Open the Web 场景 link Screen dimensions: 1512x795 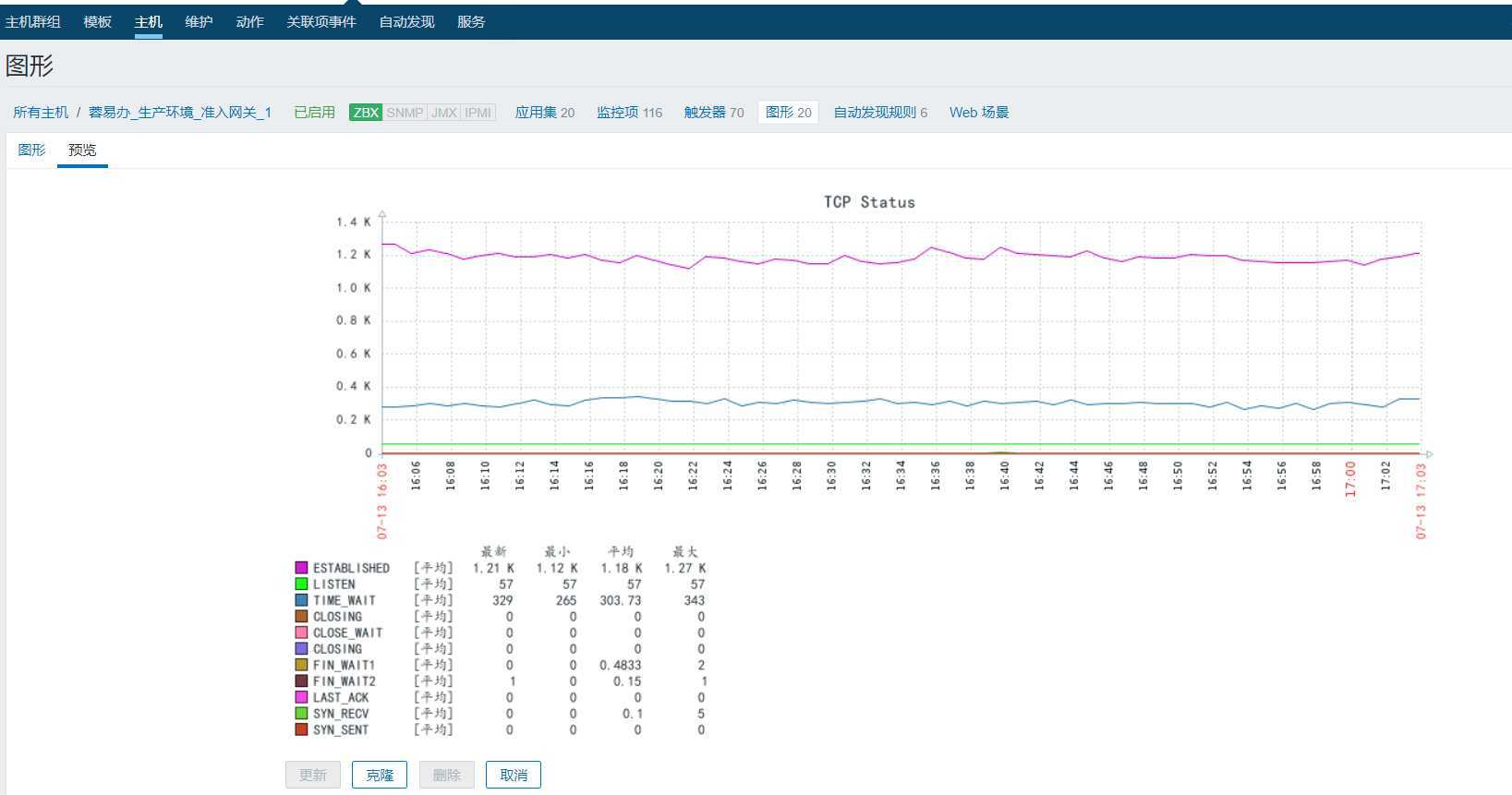(978, 113)
